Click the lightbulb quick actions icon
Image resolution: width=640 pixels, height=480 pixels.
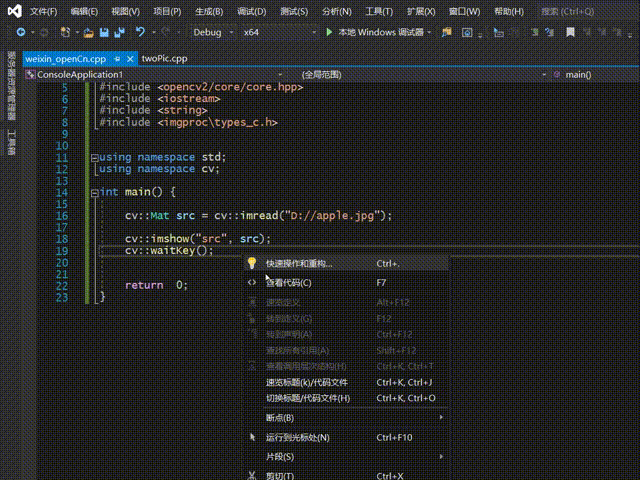[x=252, y=264]
